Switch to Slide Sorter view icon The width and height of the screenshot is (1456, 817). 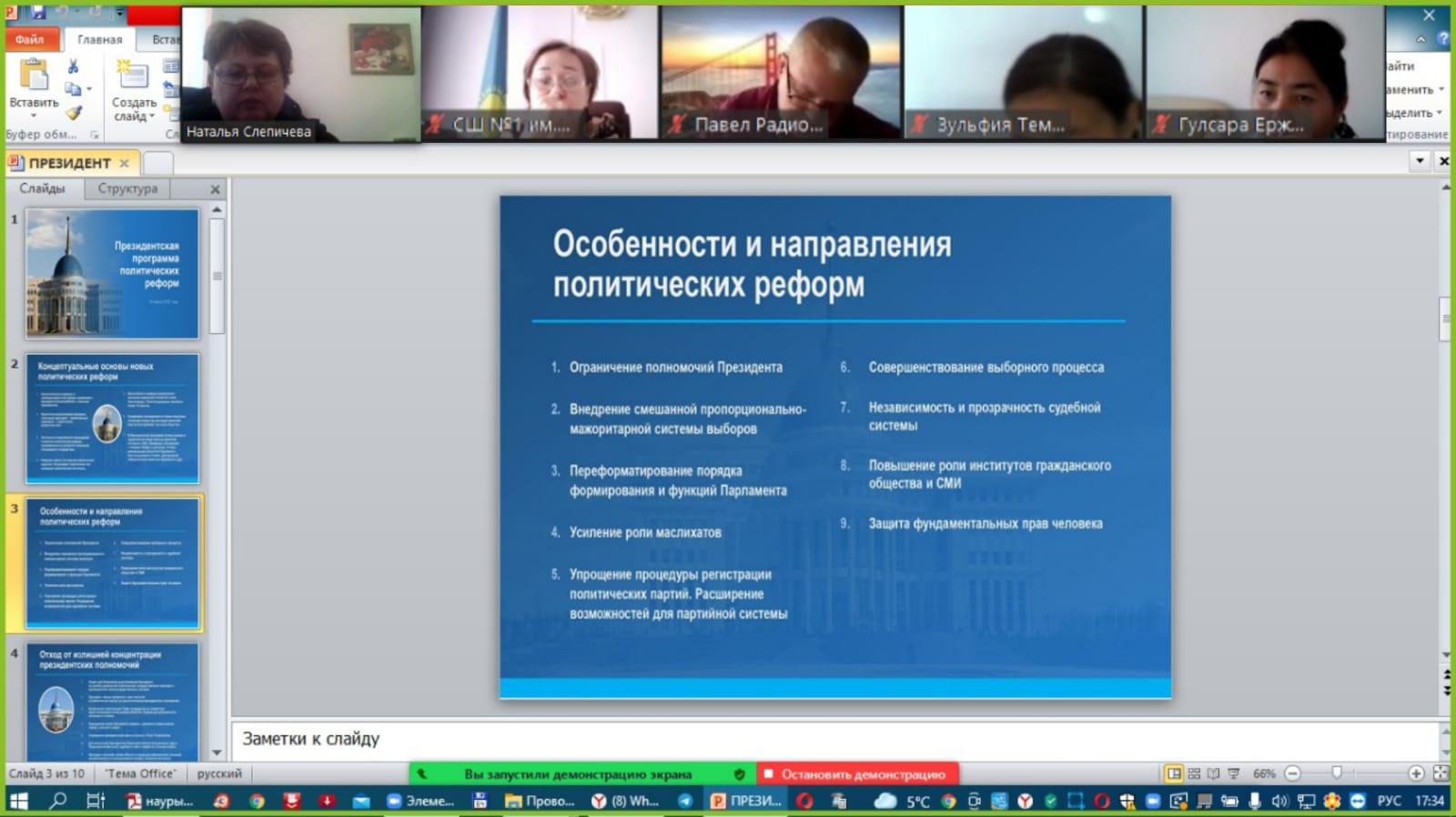pos(1194,773)
